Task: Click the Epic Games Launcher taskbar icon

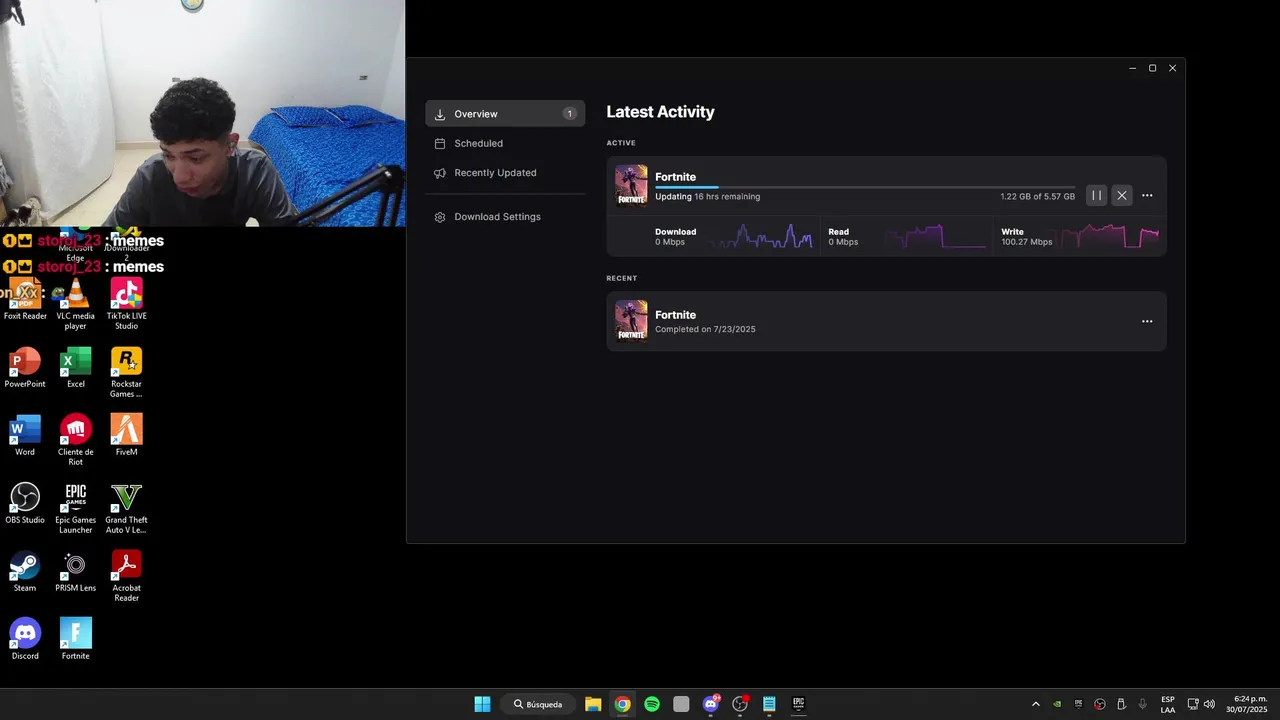Action: coord(799,704)
